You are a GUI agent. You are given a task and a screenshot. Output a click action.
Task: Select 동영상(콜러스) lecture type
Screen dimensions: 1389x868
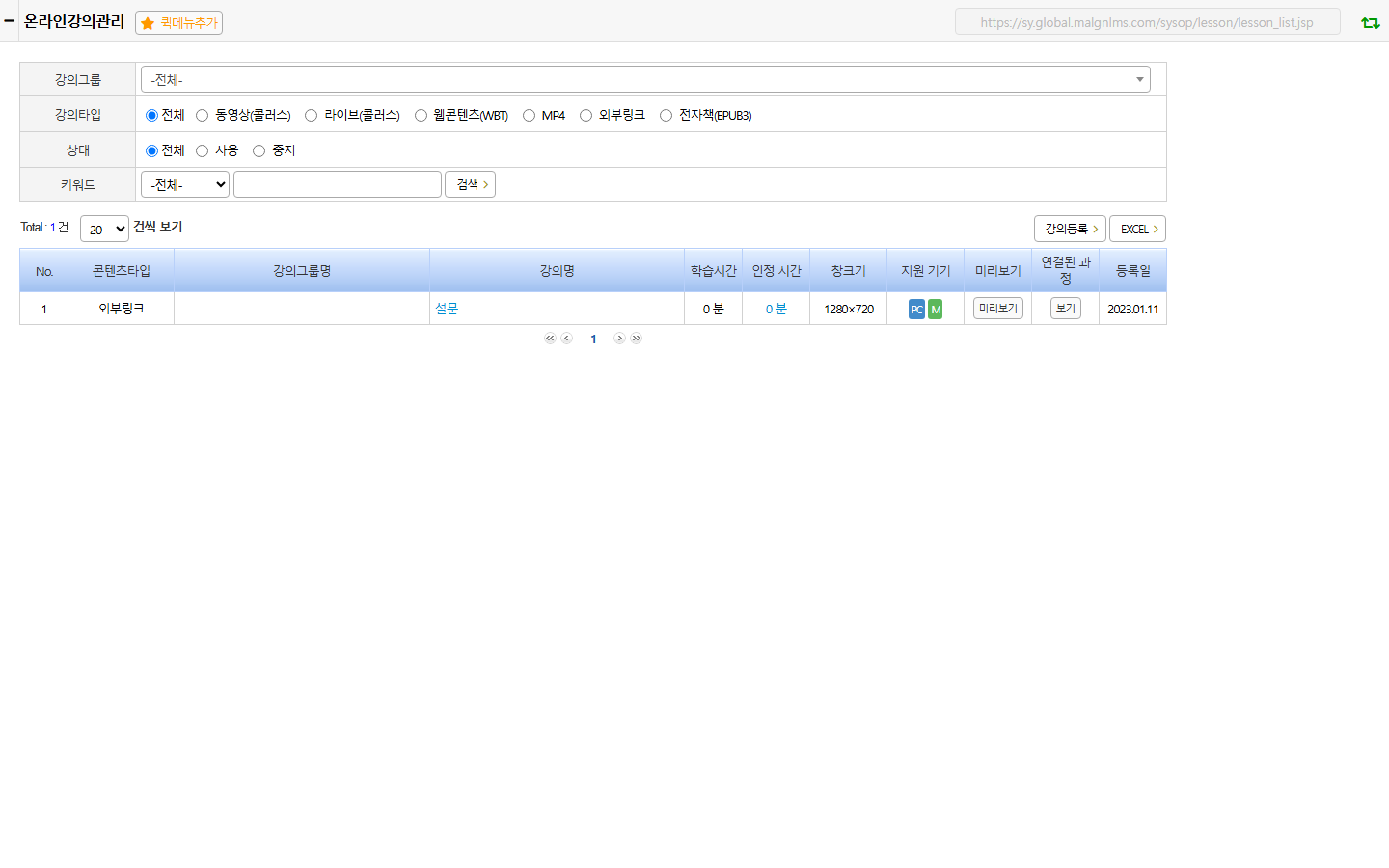tap(202, 115)
